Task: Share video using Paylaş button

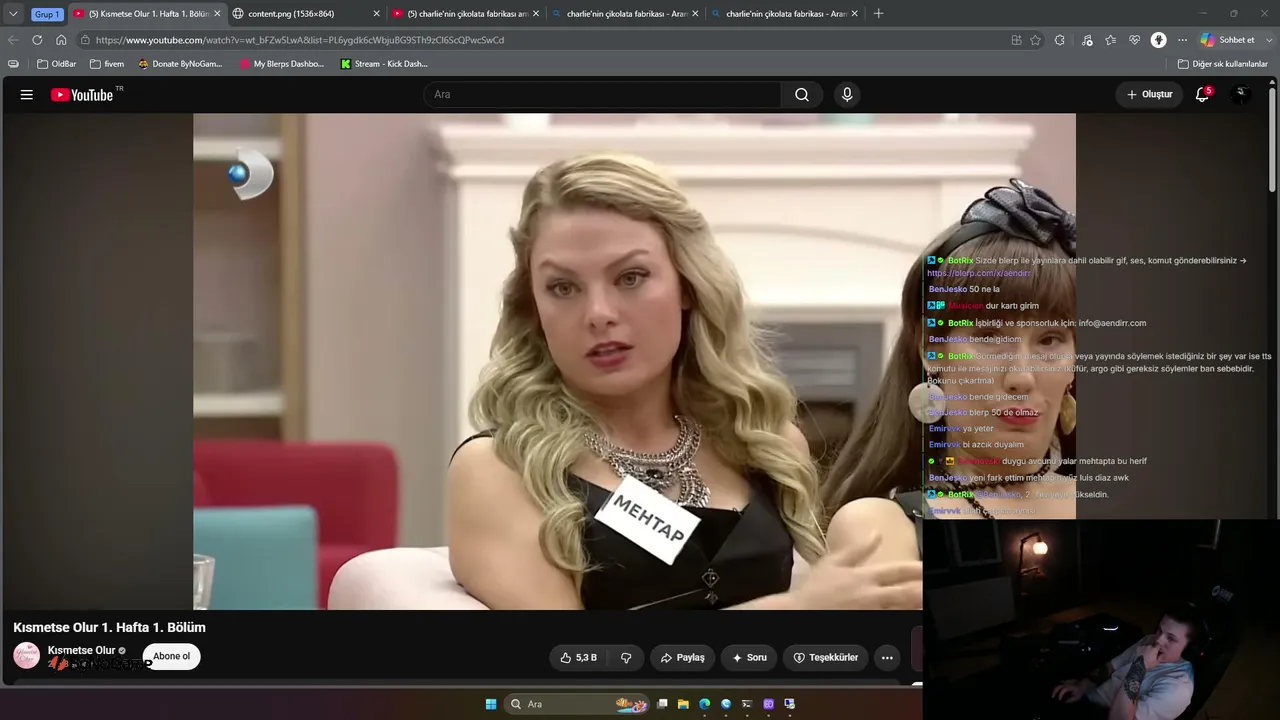Action: click(683, 658)
